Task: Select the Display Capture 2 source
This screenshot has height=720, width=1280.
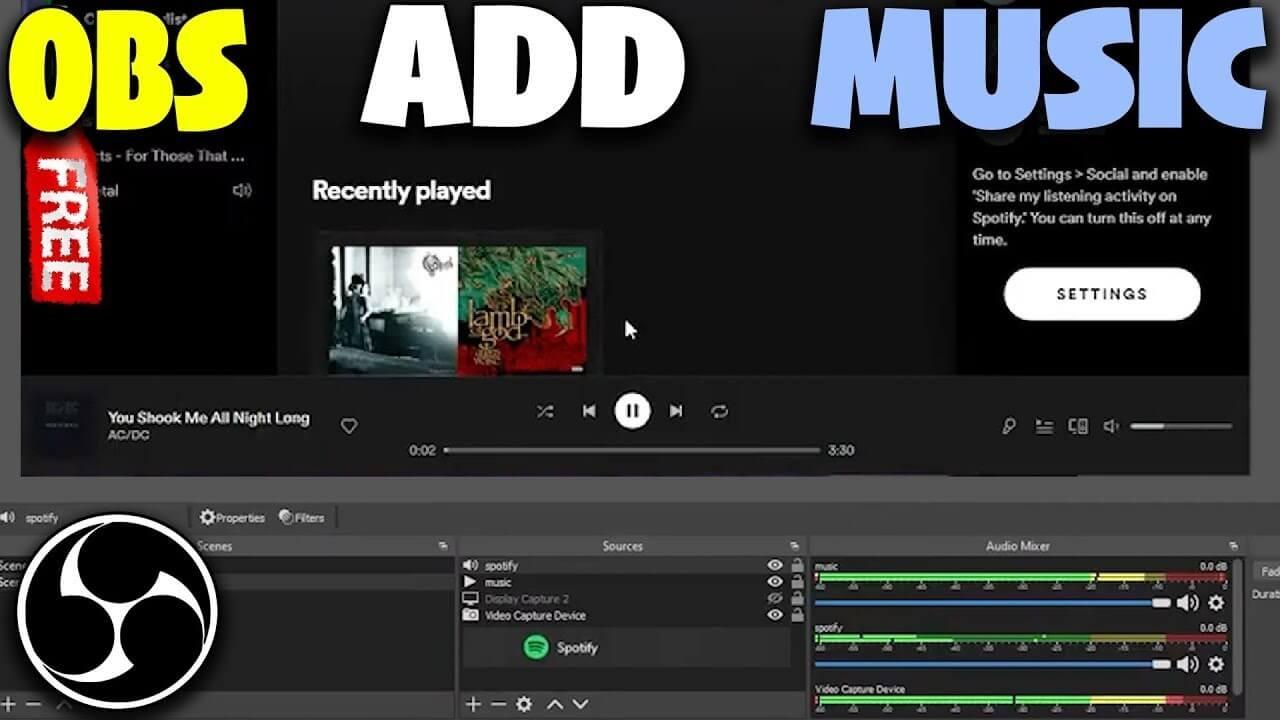Action: pos(632,599)
